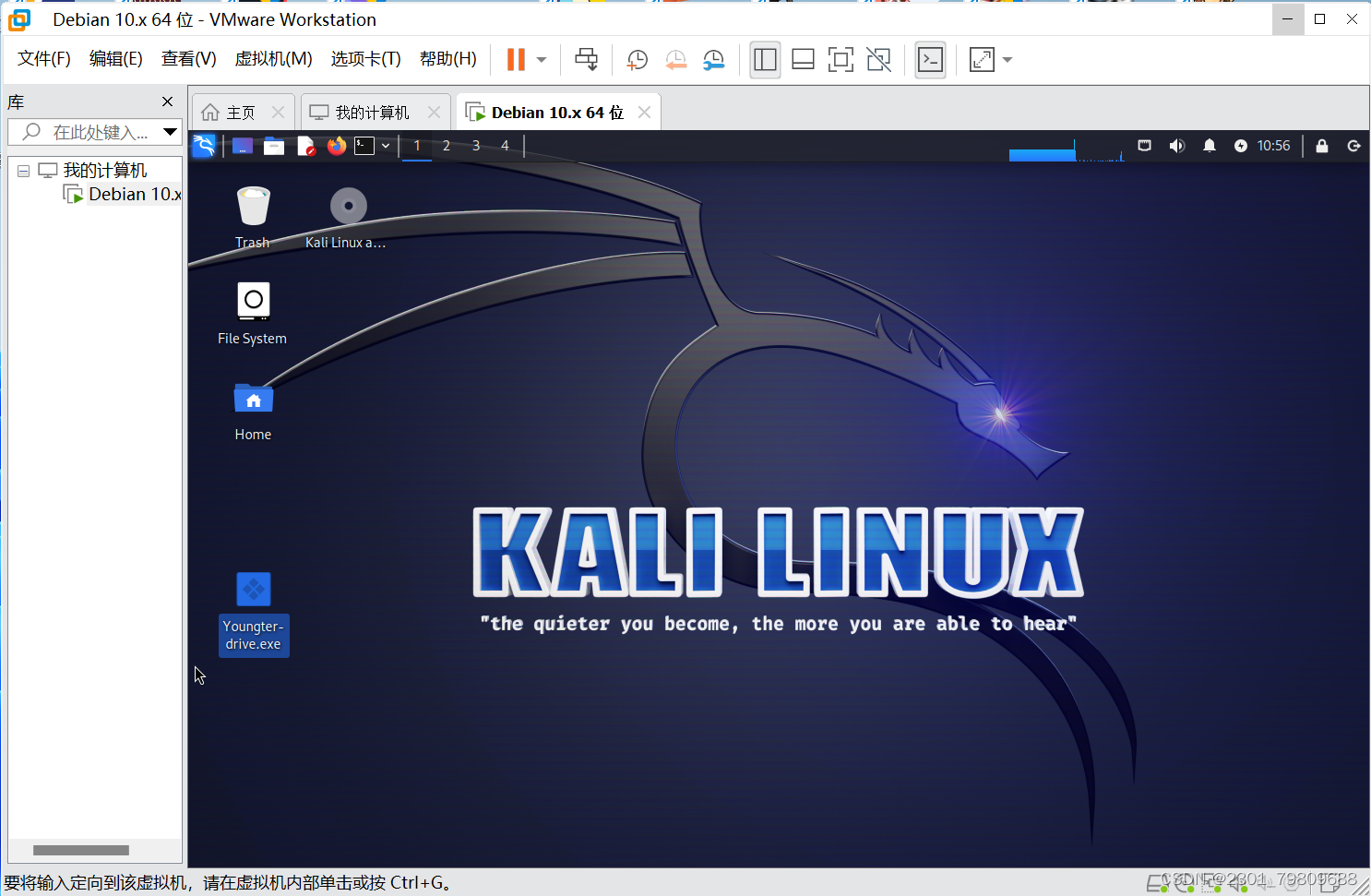1371x896 pixels.
Task: Close the 我的计算机 tab
Action: pyautogui.click(x=434, y=113)
